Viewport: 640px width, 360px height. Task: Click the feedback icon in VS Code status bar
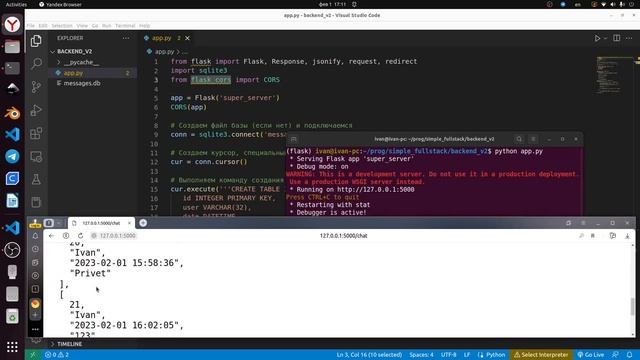click(x=615, y=355)
